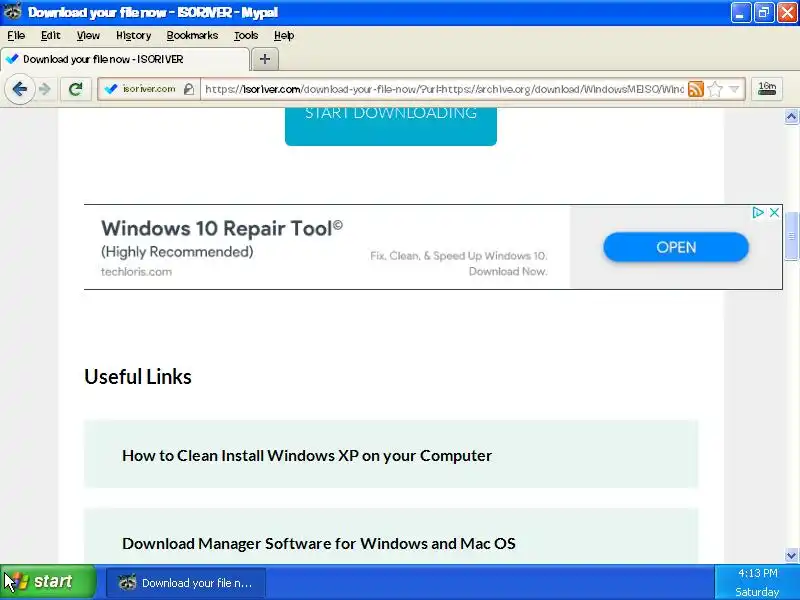Viewport: 800px width, 600px height.
Task: Click the 16m toolbar button
Action: [x=767, y=89]
